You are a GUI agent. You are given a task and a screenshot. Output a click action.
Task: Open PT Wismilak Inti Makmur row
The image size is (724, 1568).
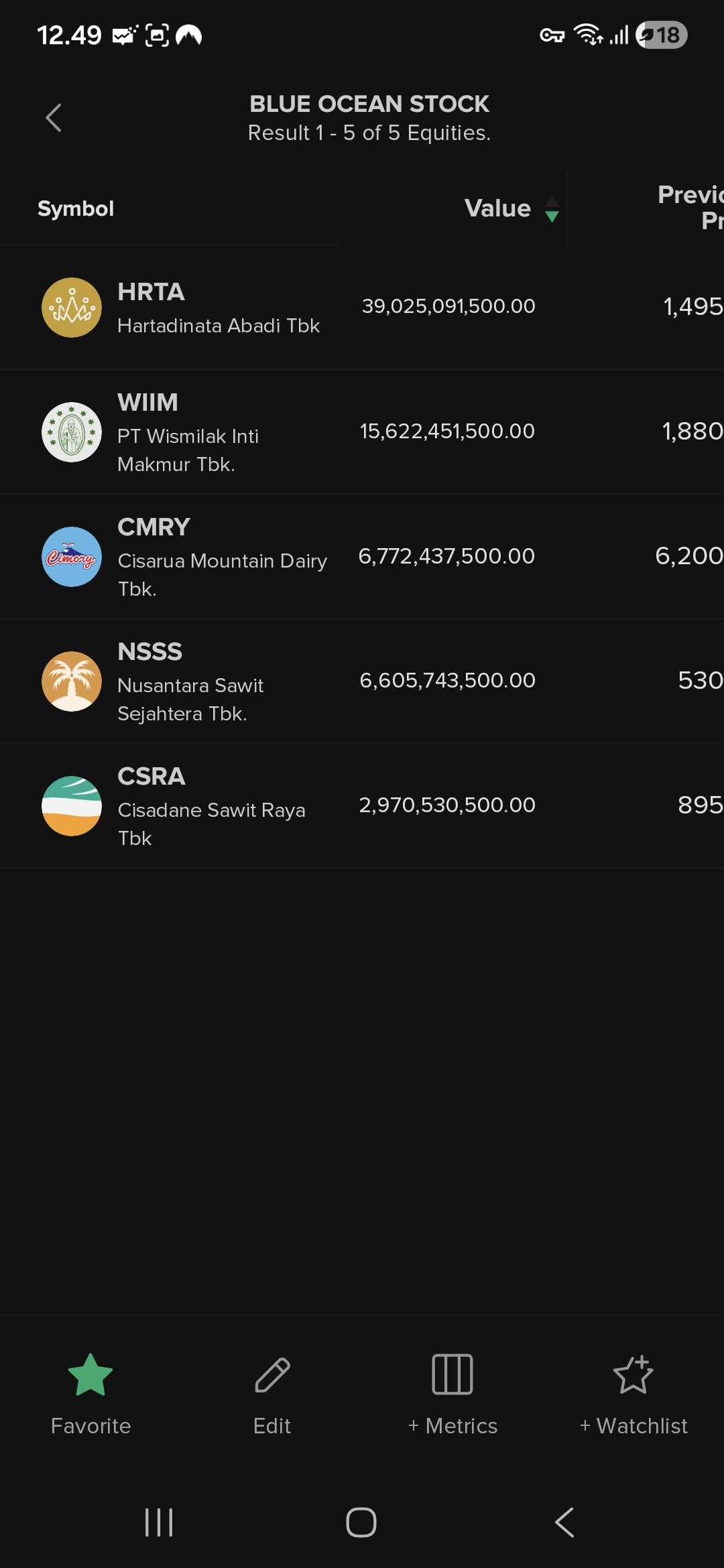(188, 436)
